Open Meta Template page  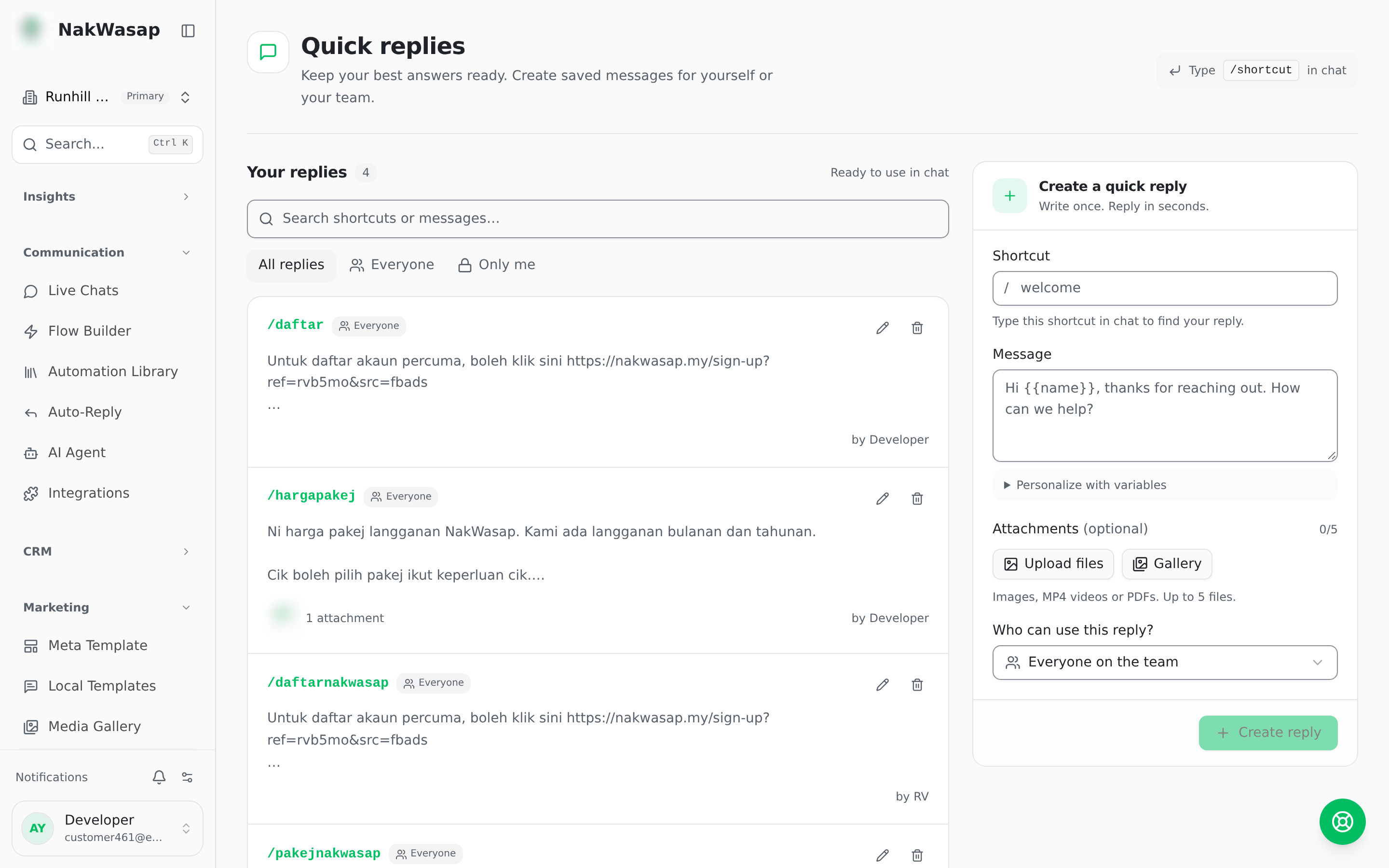107,645
